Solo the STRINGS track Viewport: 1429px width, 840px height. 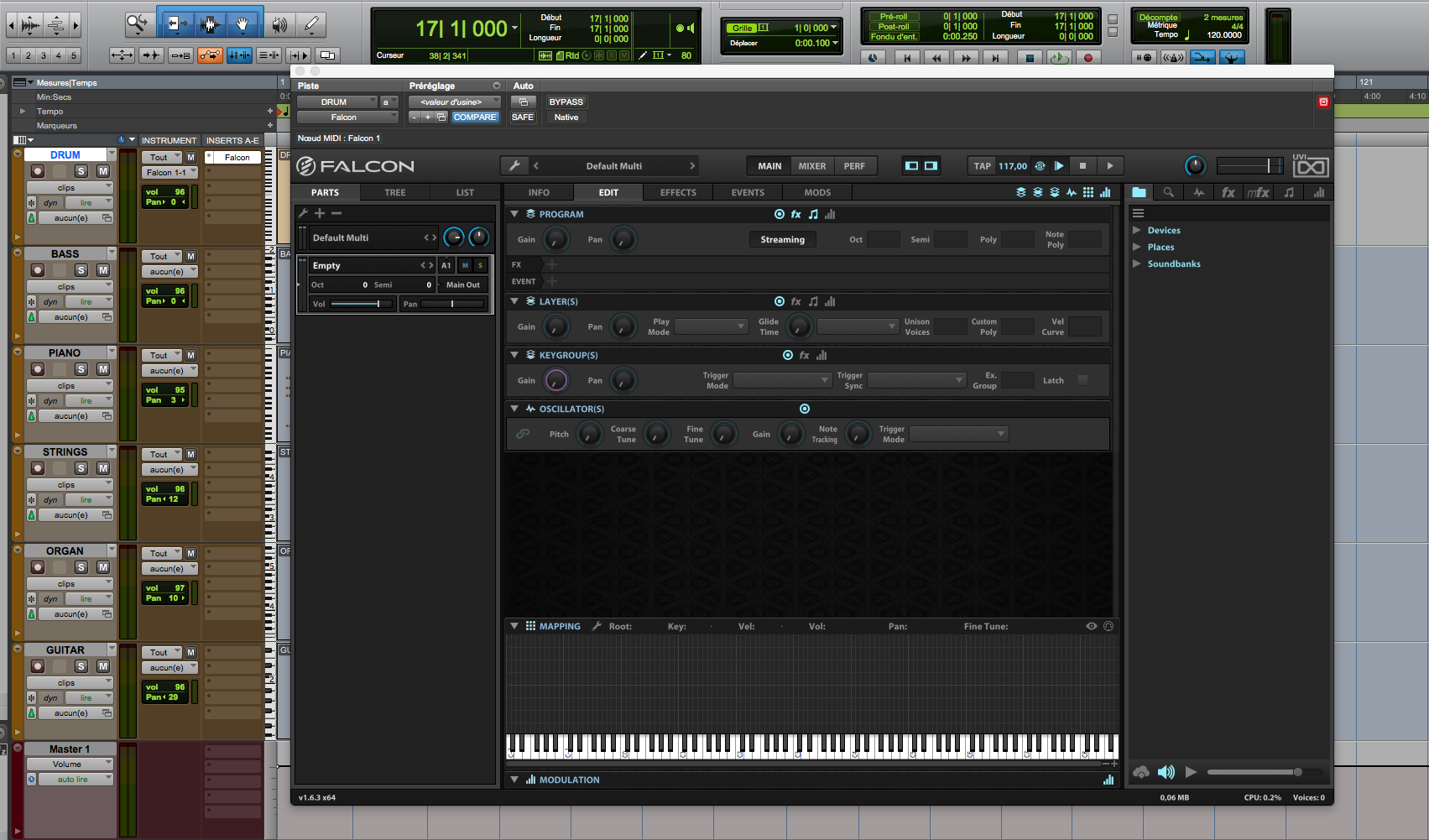pyautogui.click(x=81, y=468)
